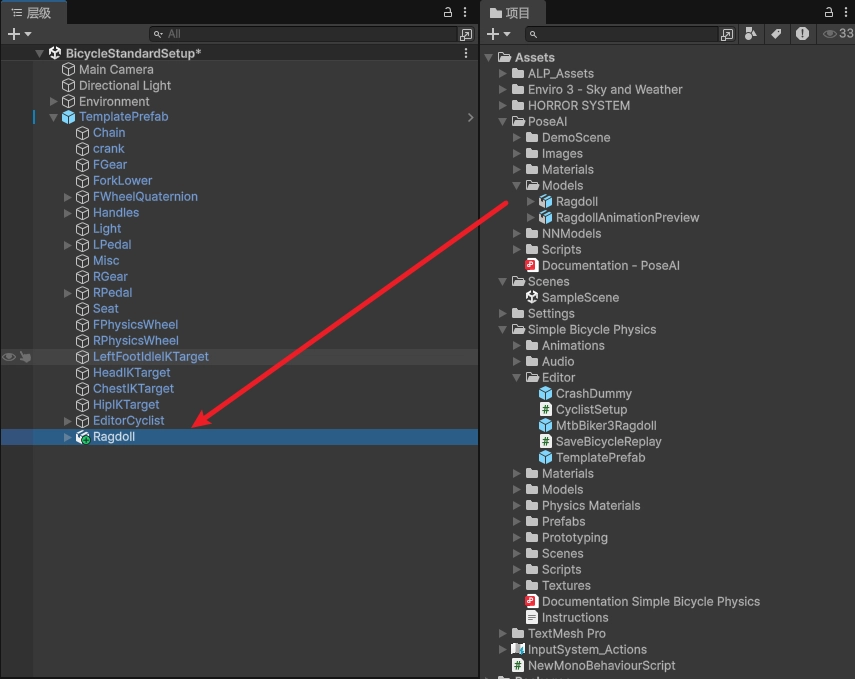Click the blue TemplatePrefab prefab icon
The width and height of the screenshot is (855, 679).
pos(68,117)
